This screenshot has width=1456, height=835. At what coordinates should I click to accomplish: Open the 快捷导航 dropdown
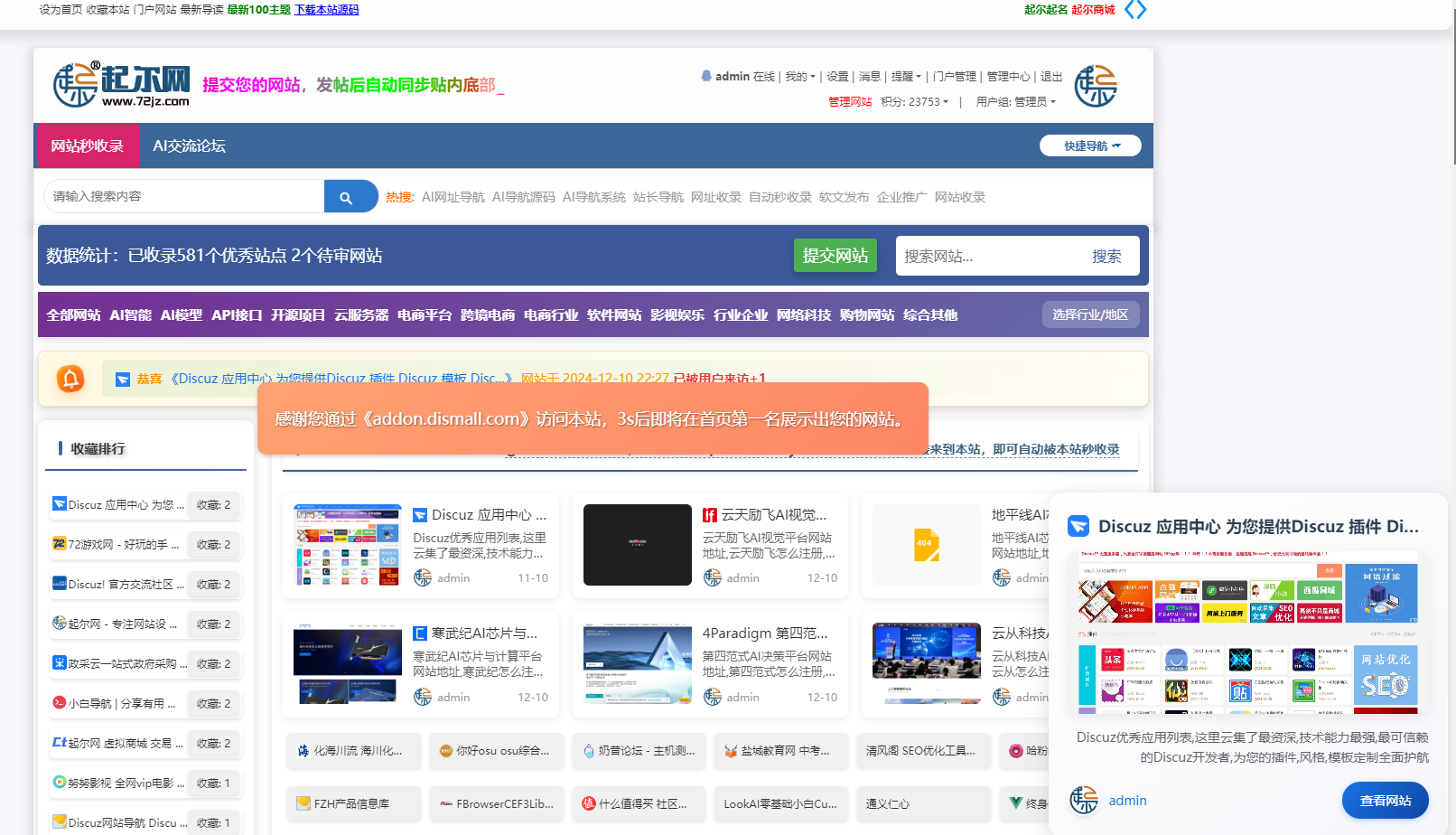[x=1090, y=145]
